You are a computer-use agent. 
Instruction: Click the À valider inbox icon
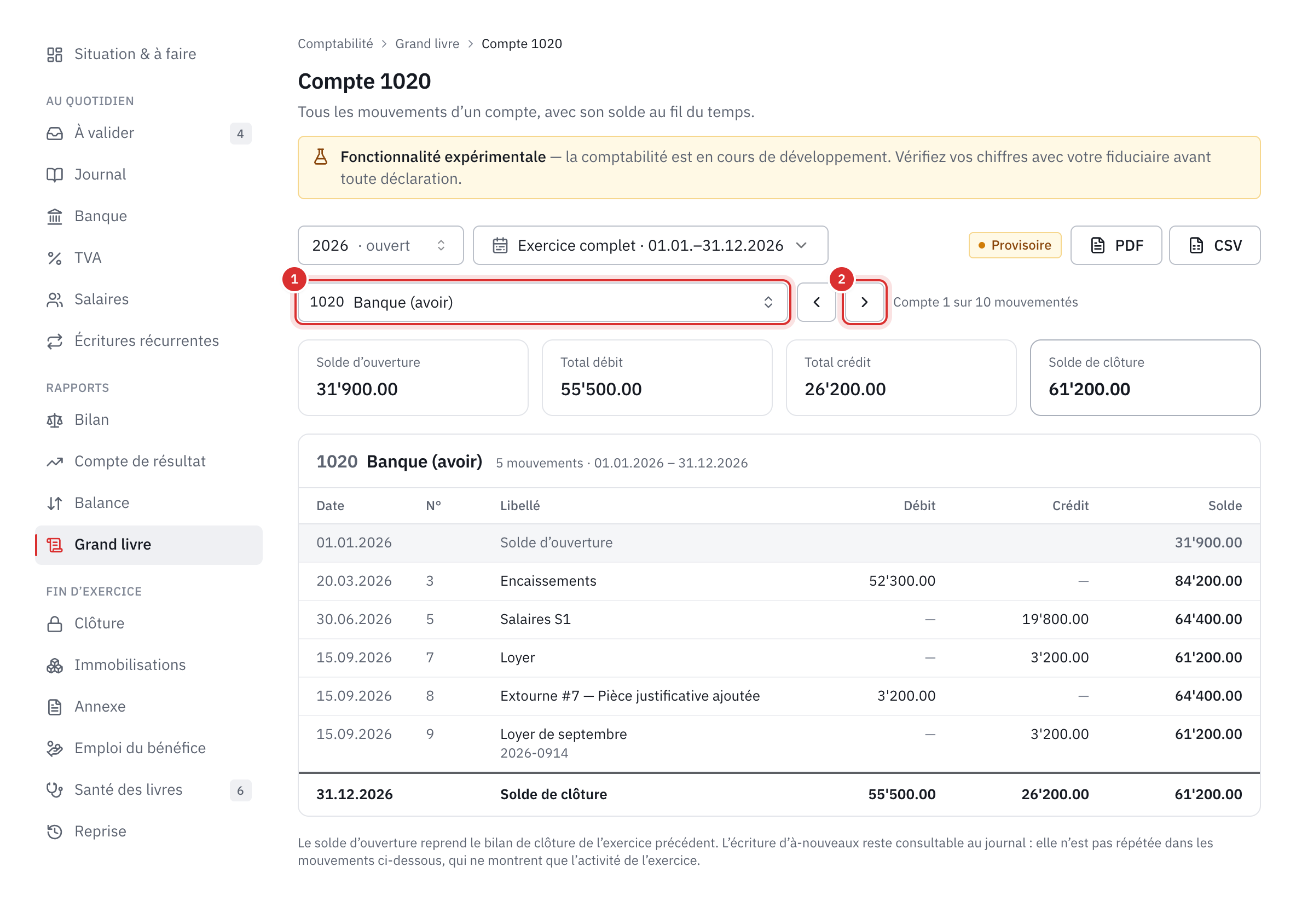[x=55, y=133]
